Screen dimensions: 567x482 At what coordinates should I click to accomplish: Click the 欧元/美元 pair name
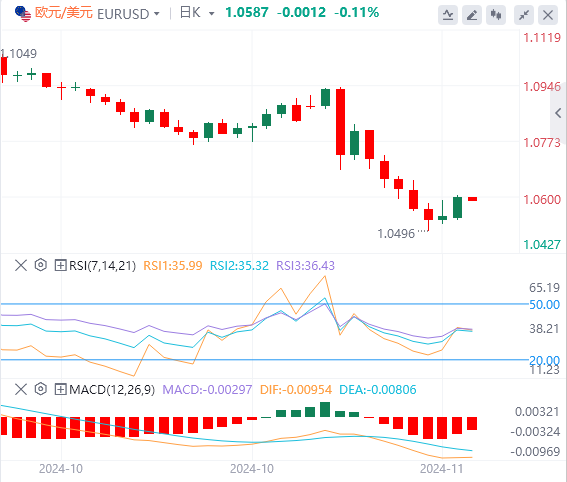tap(64, 13)
